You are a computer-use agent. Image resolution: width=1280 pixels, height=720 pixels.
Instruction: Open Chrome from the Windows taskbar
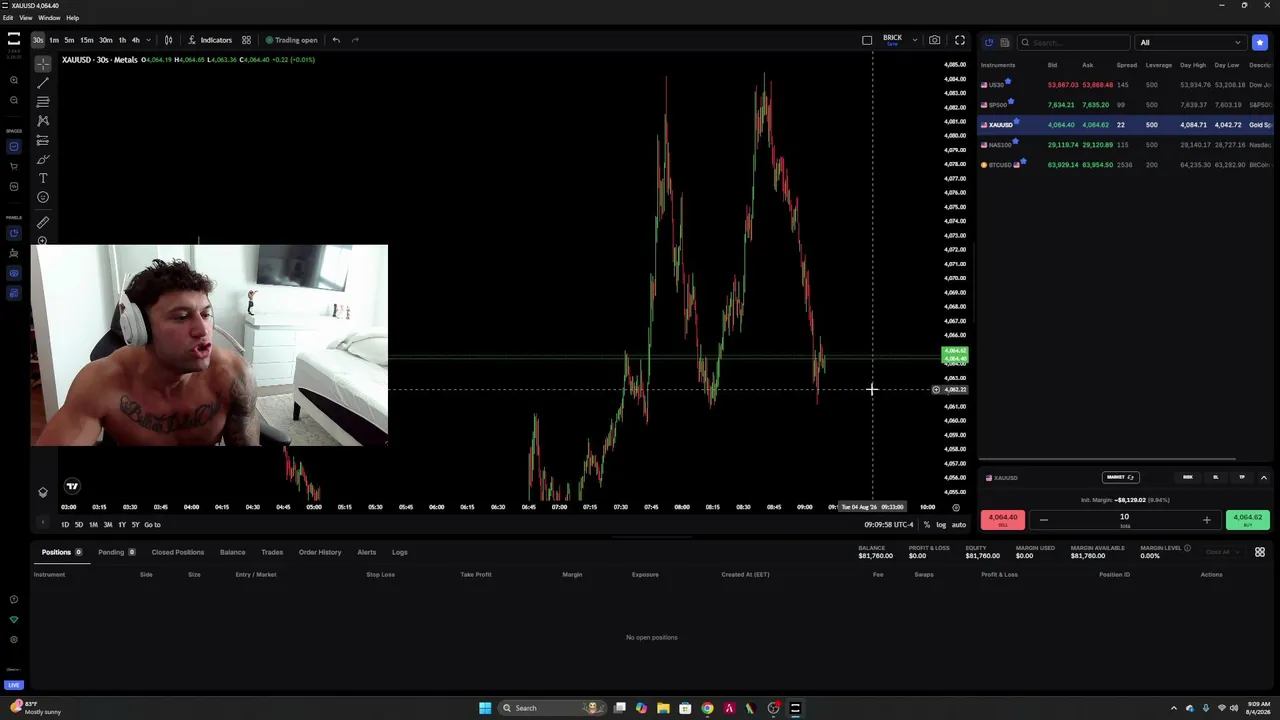(x=707, y=708)
